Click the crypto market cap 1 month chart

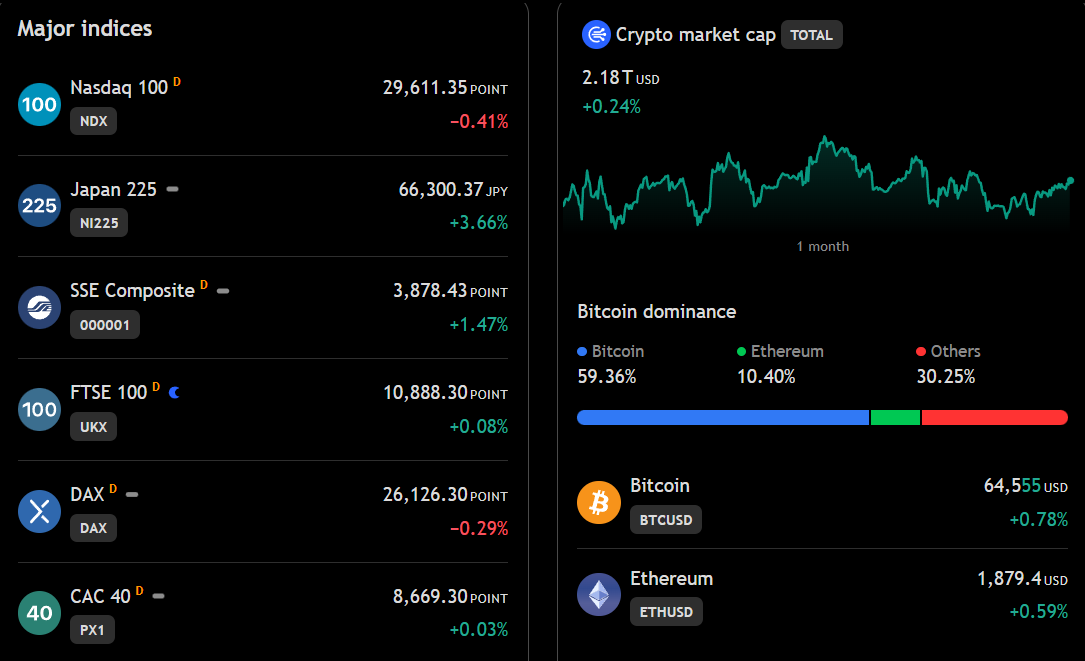click(x=818, y=182)
